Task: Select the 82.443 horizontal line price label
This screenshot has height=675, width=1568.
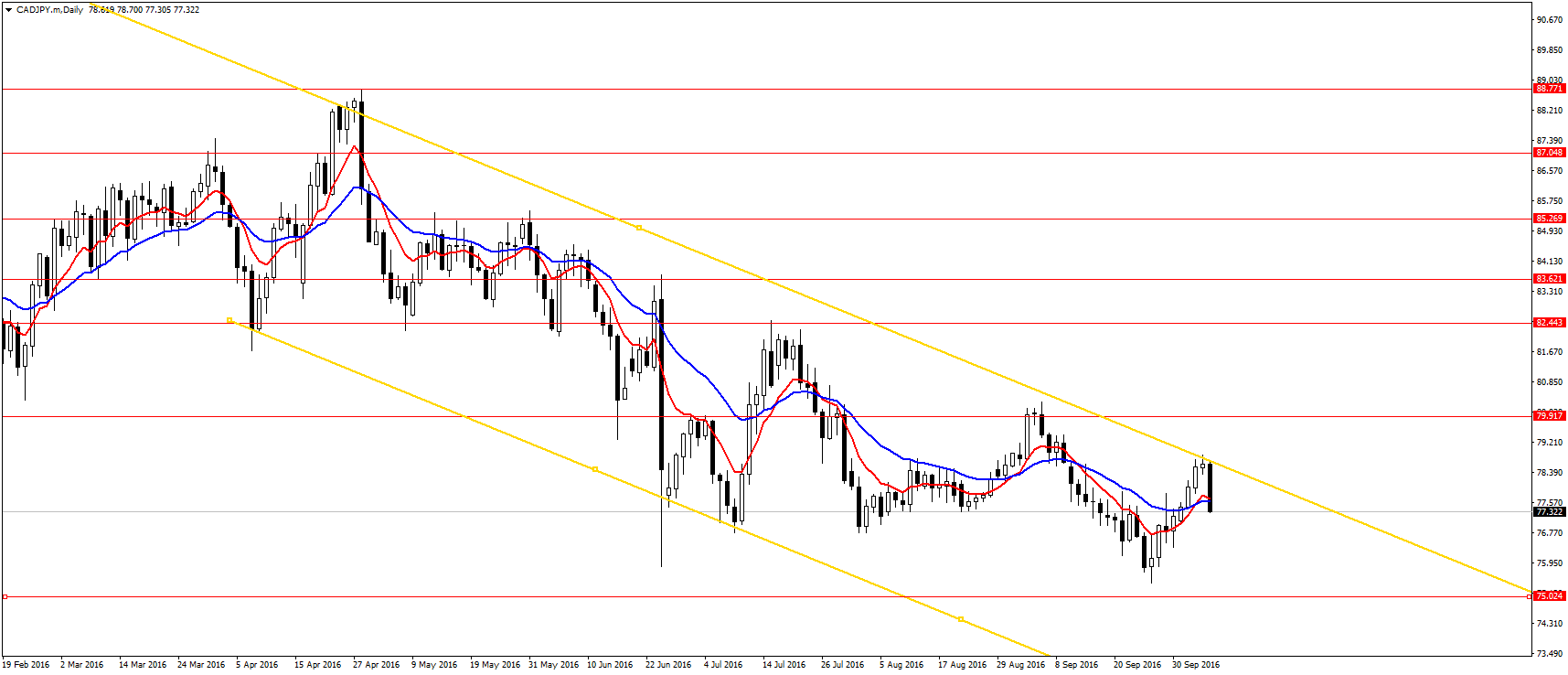Action: point(1550,323)
